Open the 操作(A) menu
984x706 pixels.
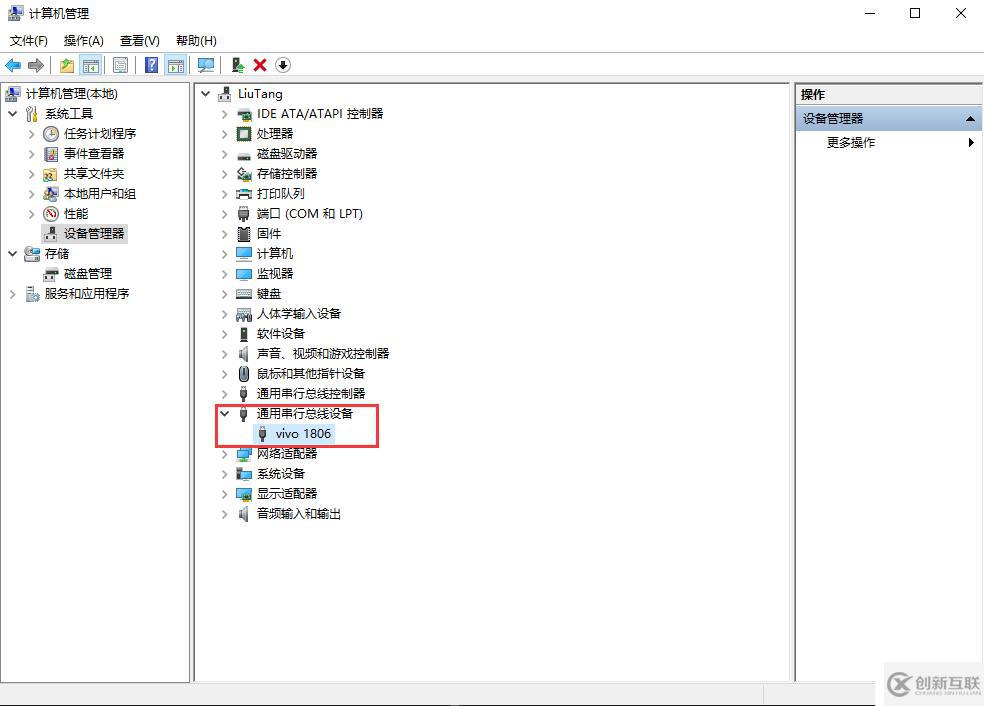click(x=83, y=40)
